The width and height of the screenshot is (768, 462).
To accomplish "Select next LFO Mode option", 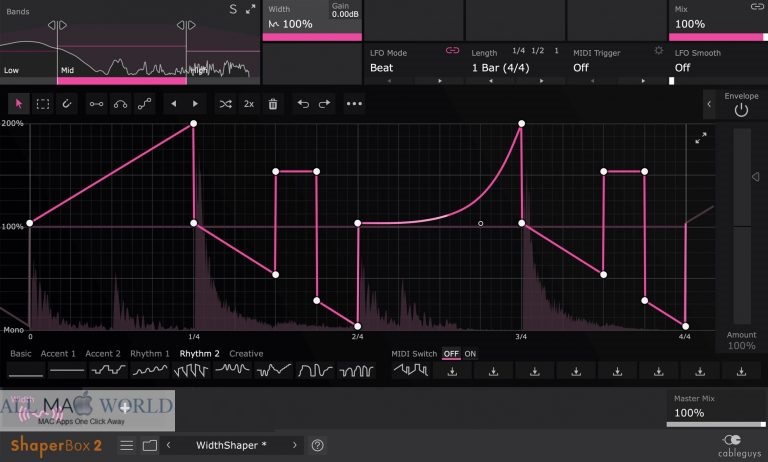I will 440,81.
